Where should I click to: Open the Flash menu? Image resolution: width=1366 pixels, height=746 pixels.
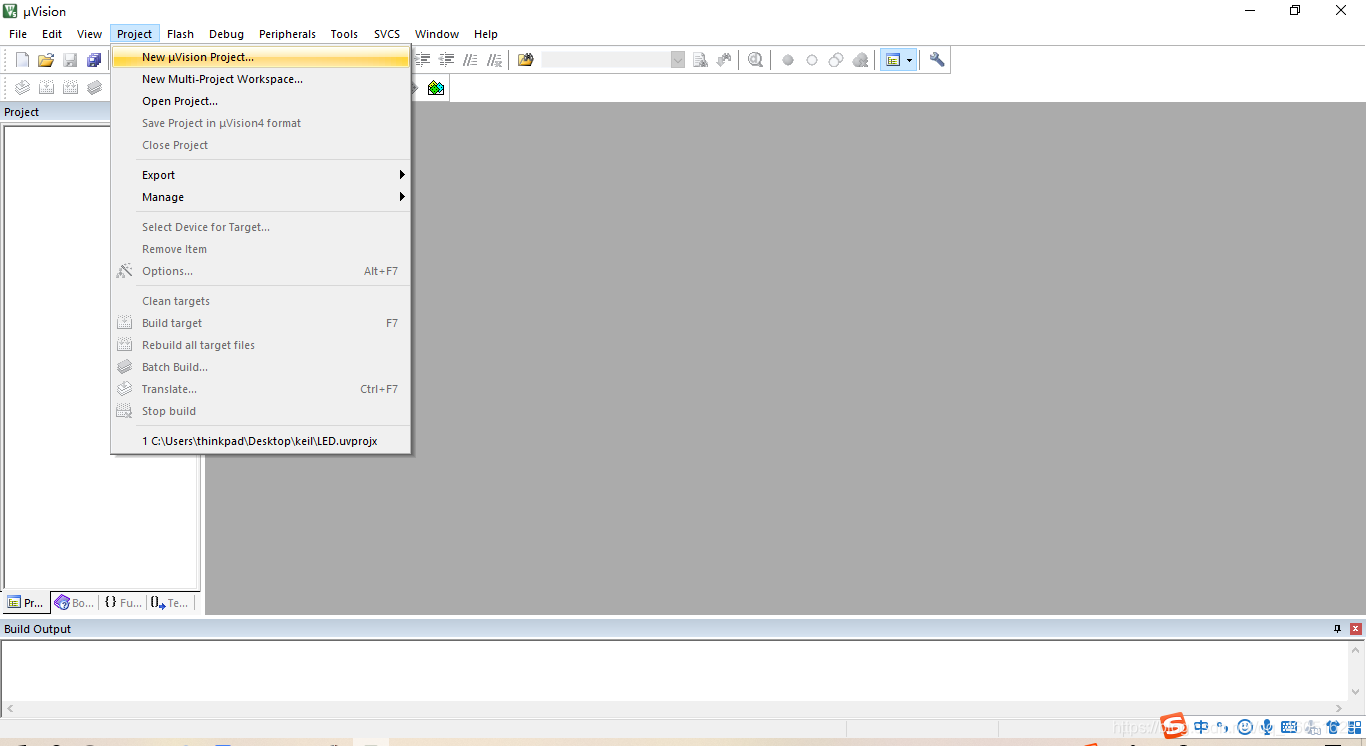[x=181, y=34]
